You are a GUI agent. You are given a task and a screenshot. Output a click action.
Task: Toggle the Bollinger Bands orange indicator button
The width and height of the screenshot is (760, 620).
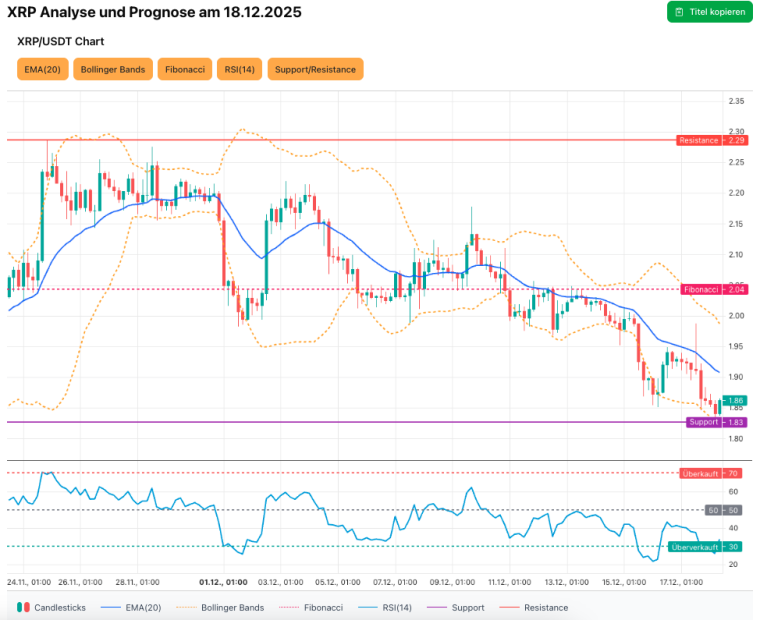(113, 69)
